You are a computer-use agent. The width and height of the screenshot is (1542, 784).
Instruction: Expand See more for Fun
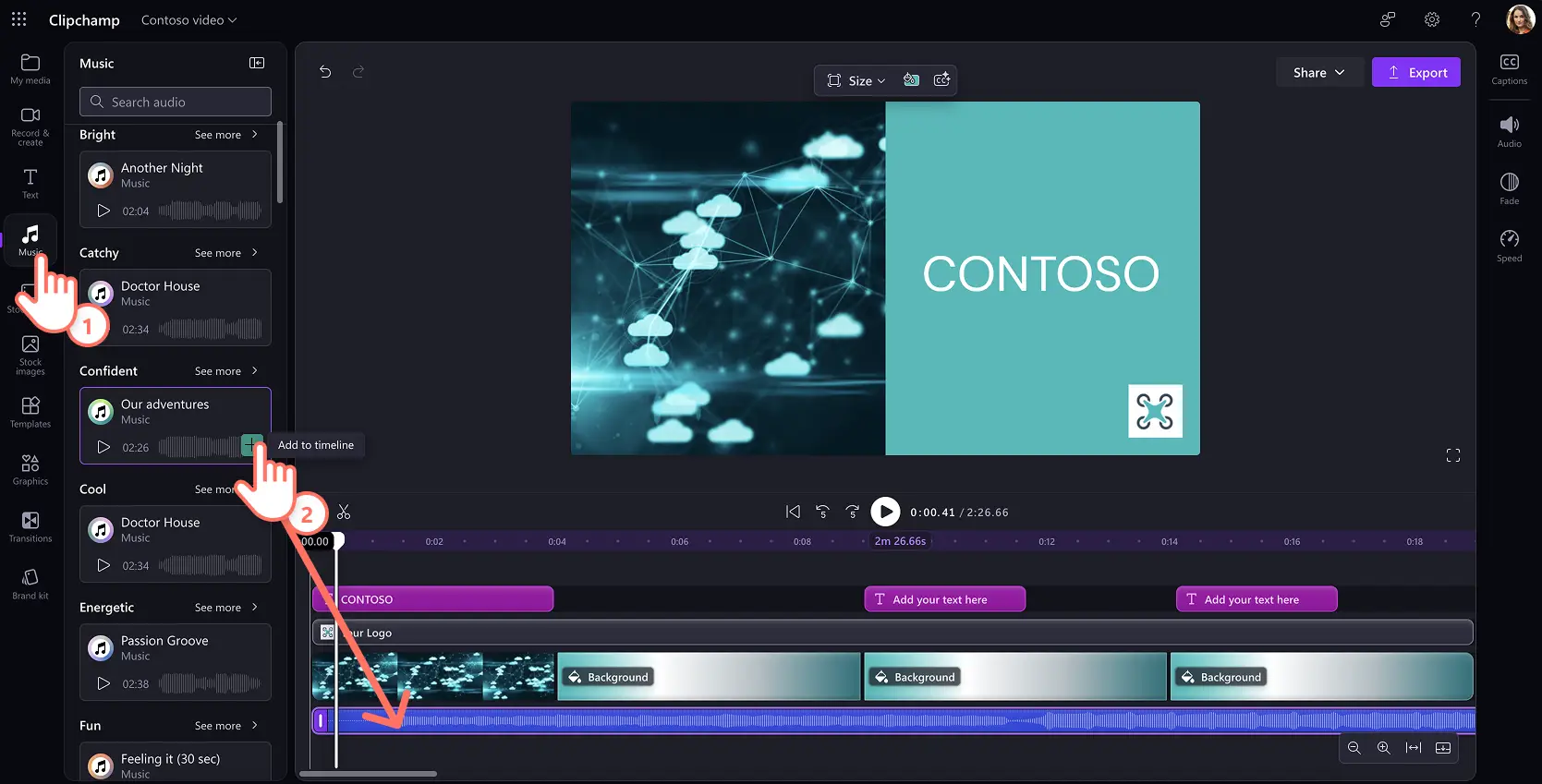[x=226, y=726]
